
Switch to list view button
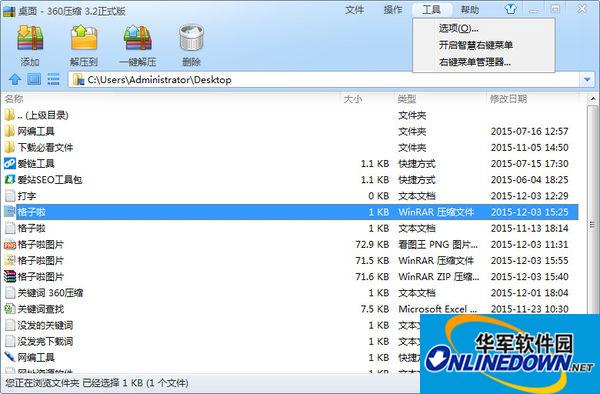pyautogui.click(x=53, y=80)
